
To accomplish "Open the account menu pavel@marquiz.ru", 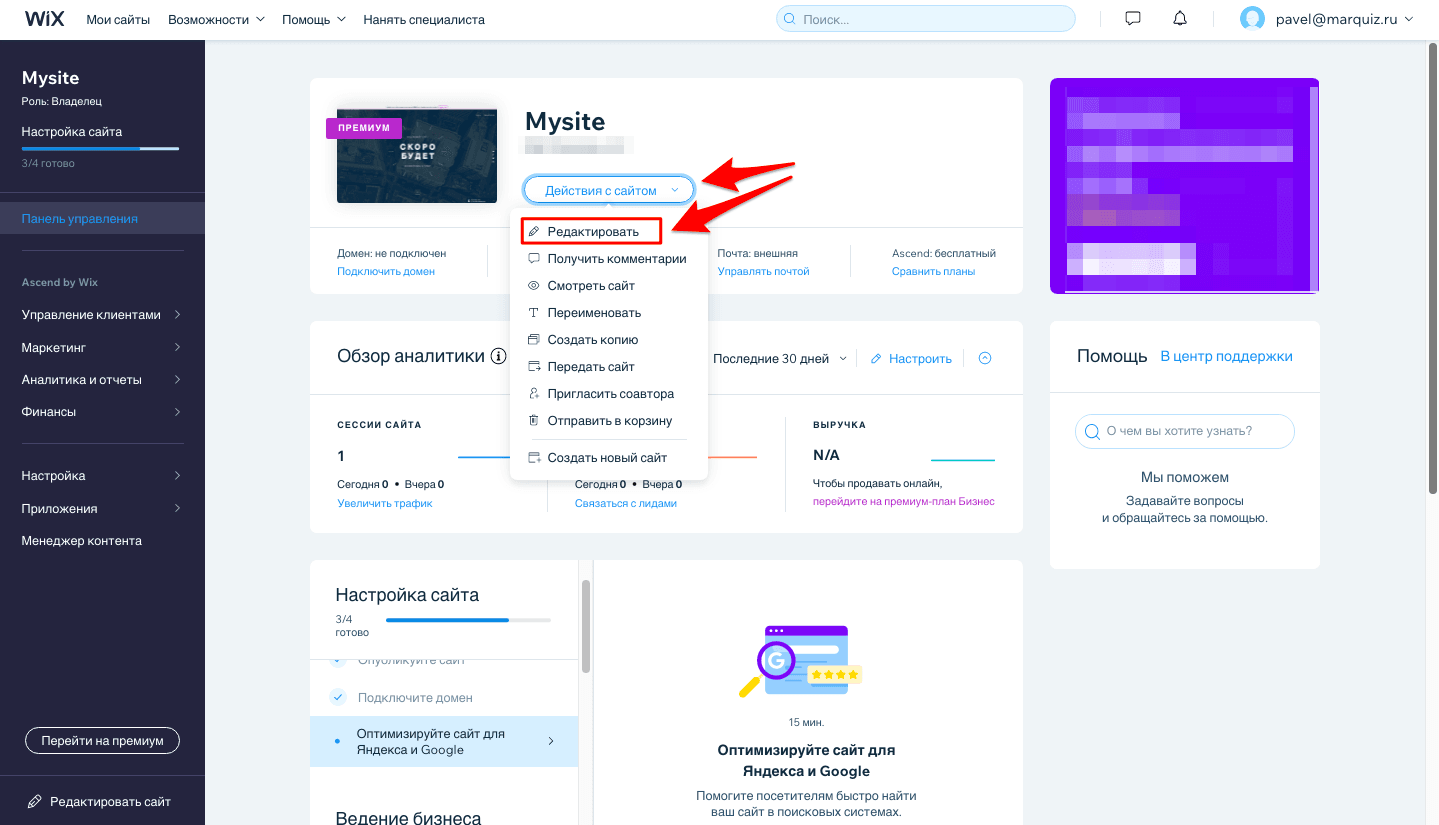I will point(1344,19).
